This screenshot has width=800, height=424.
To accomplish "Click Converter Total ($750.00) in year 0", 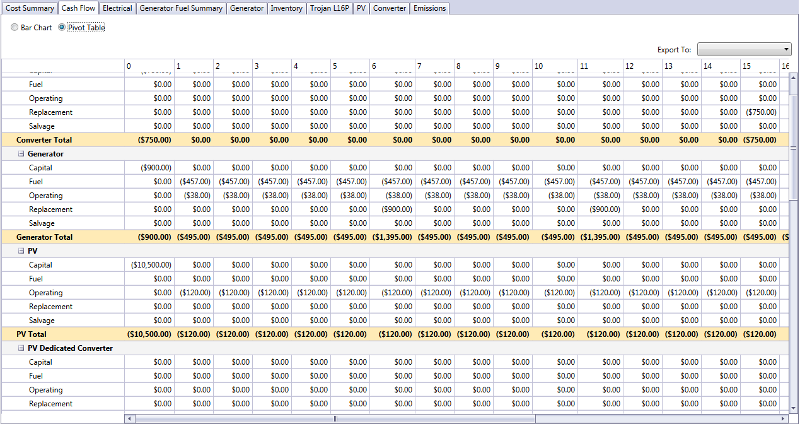I will click(149, 140).
